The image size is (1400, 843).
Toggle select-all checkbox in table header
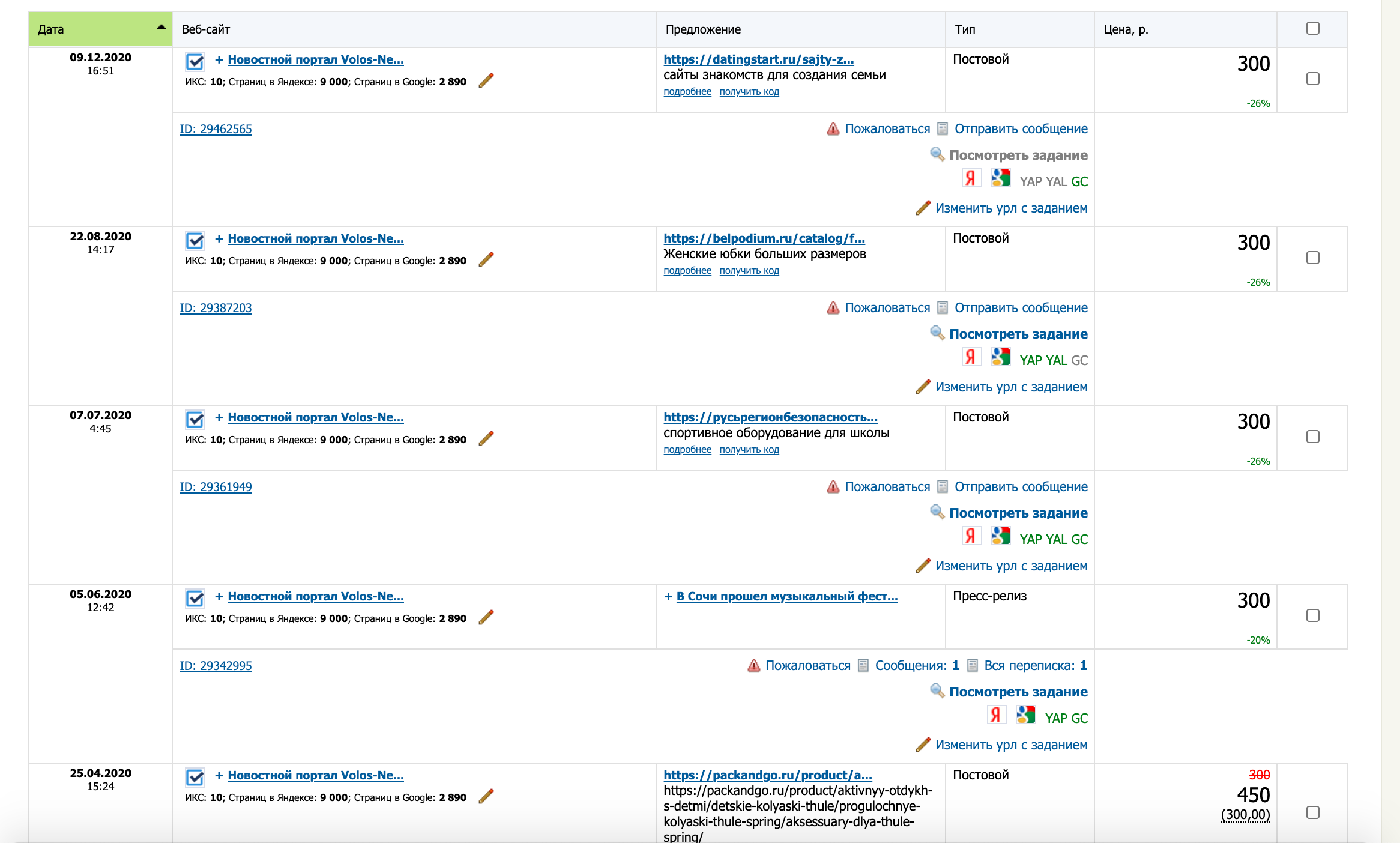tap(1313, 29)
